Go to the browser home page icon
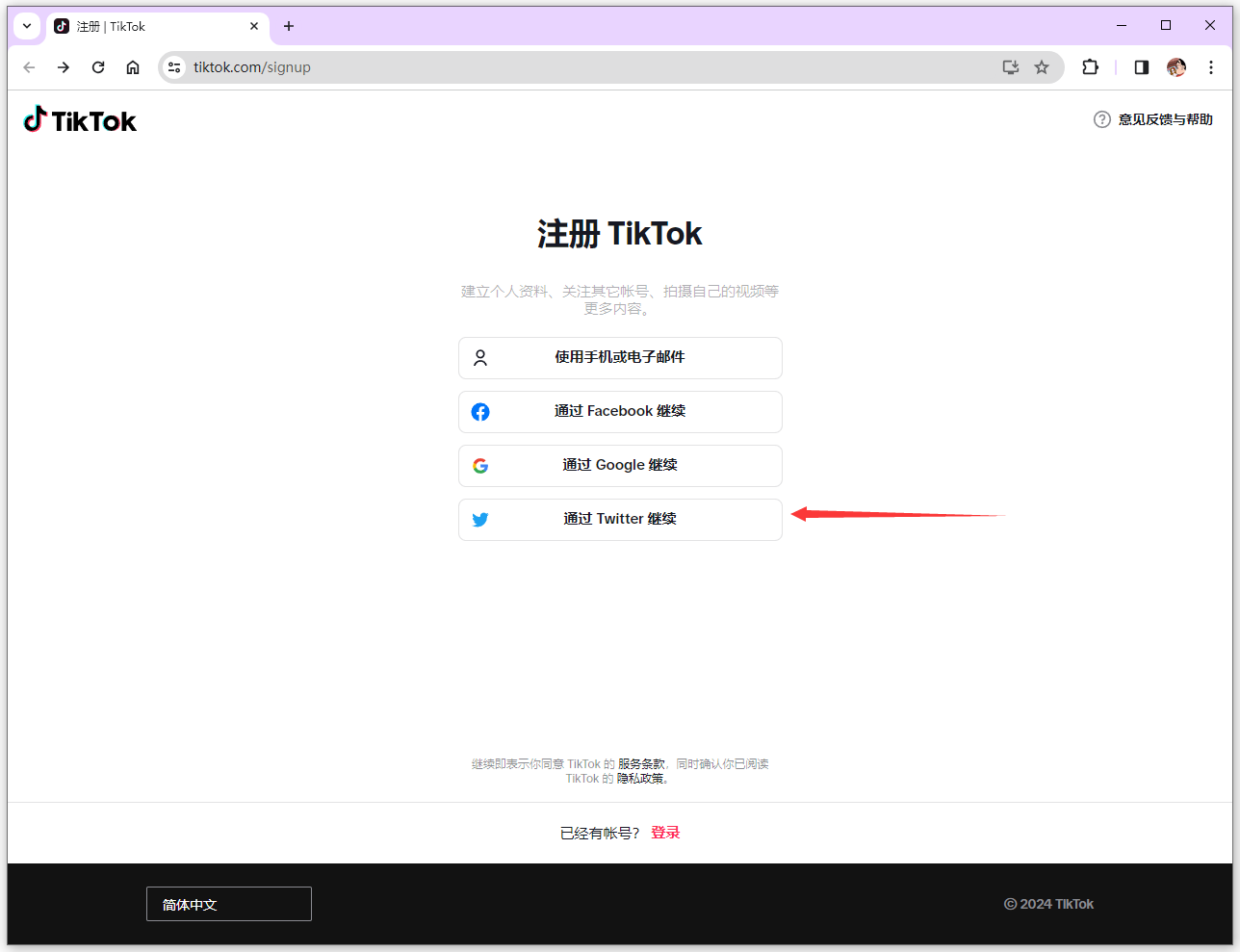 coord(133,67)
